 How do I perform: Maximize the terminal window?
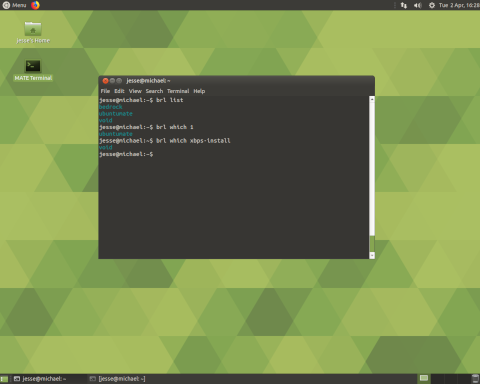[x=119, y=81]
